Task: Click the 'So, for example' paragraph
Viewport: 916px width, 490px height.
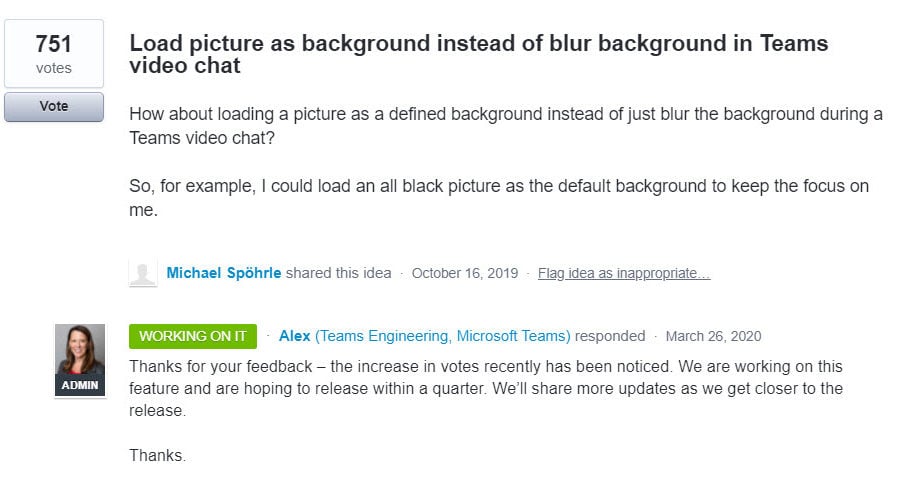Action: [498, 198]
